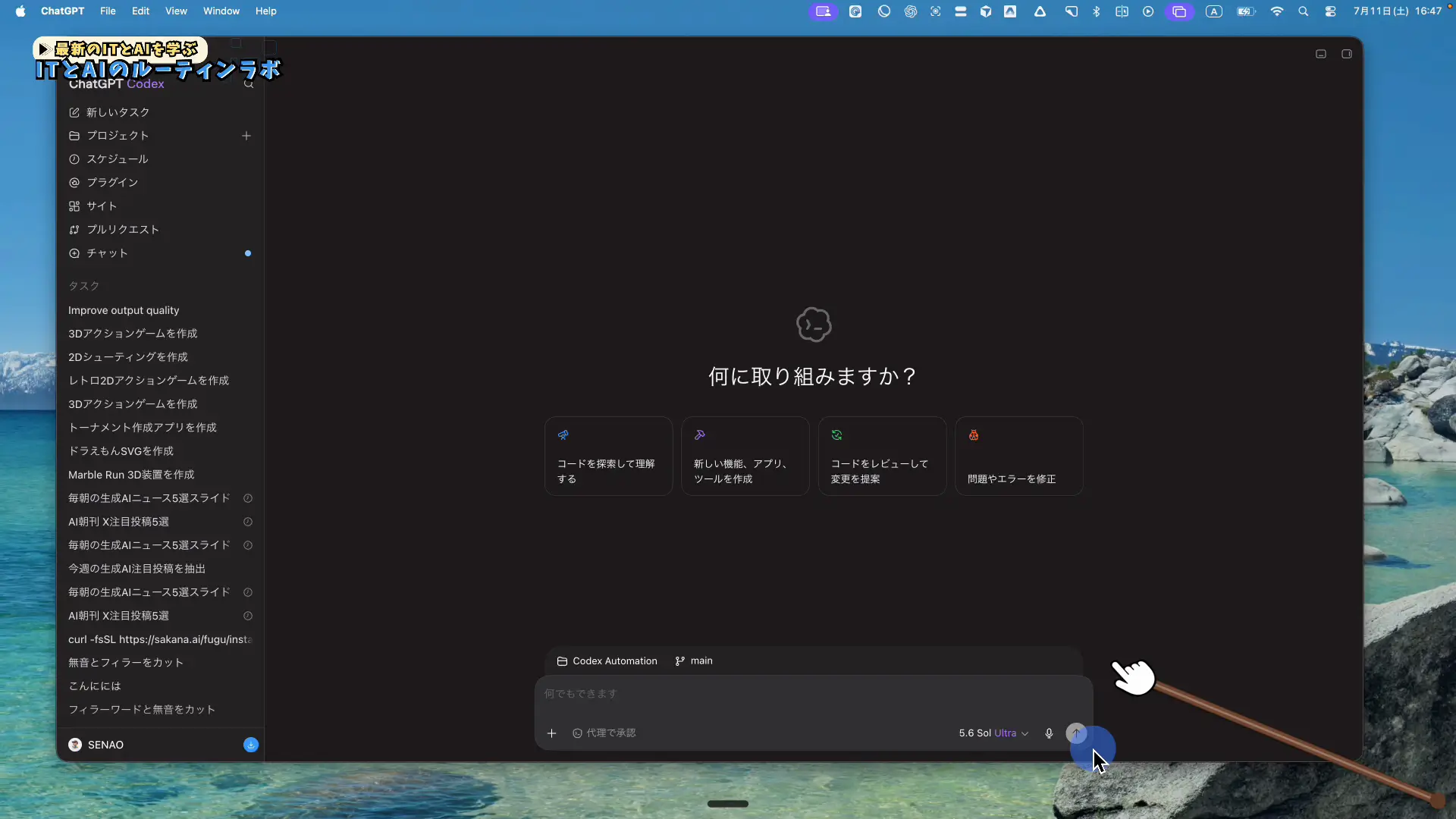Open the 5.6 Sol Ultra model dropdown

click(x=993, y=733)
